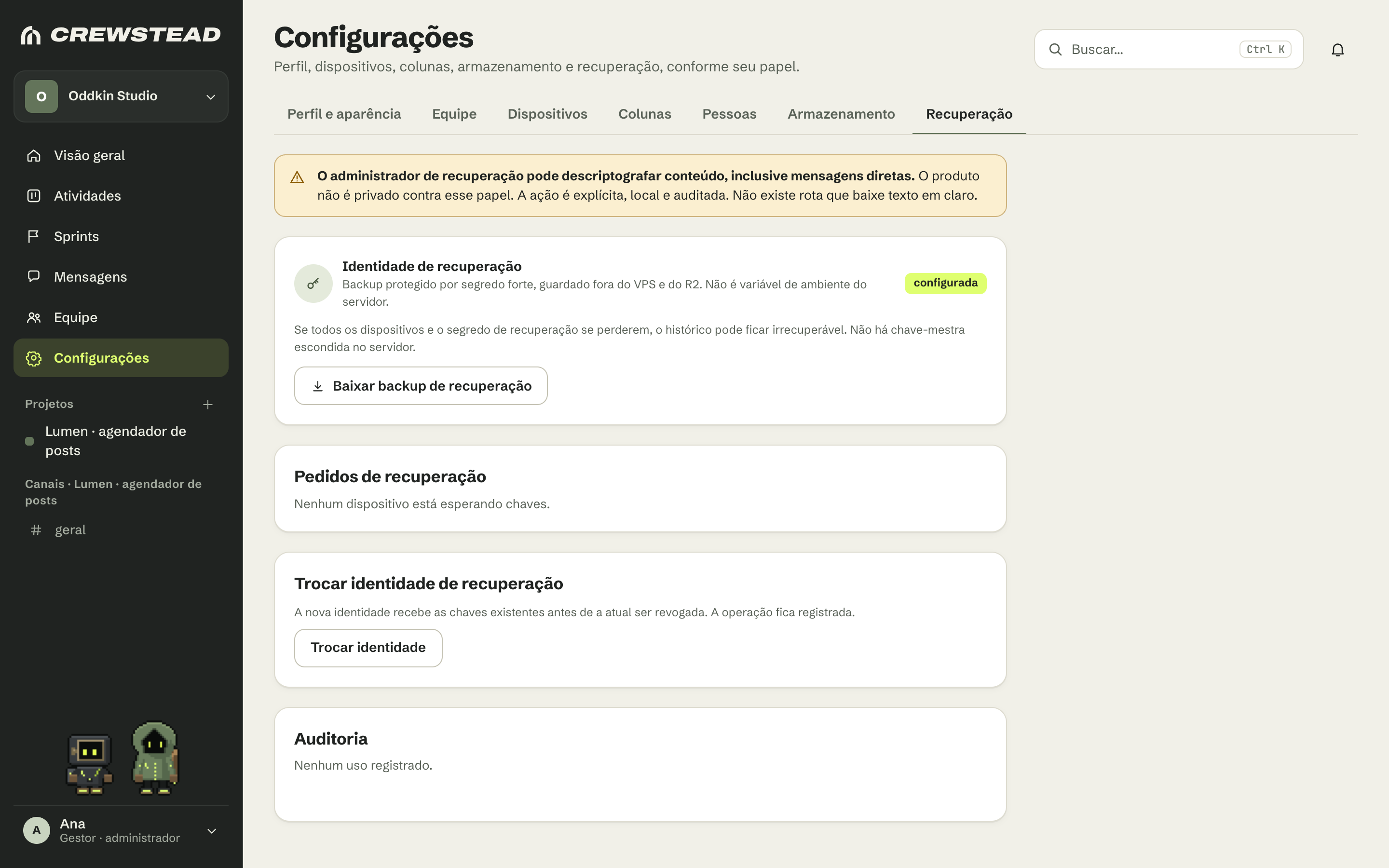The height and width of the screenshot is (868, 1389).
Task: Select the Recuperação tab
Action: click(969, 114)
